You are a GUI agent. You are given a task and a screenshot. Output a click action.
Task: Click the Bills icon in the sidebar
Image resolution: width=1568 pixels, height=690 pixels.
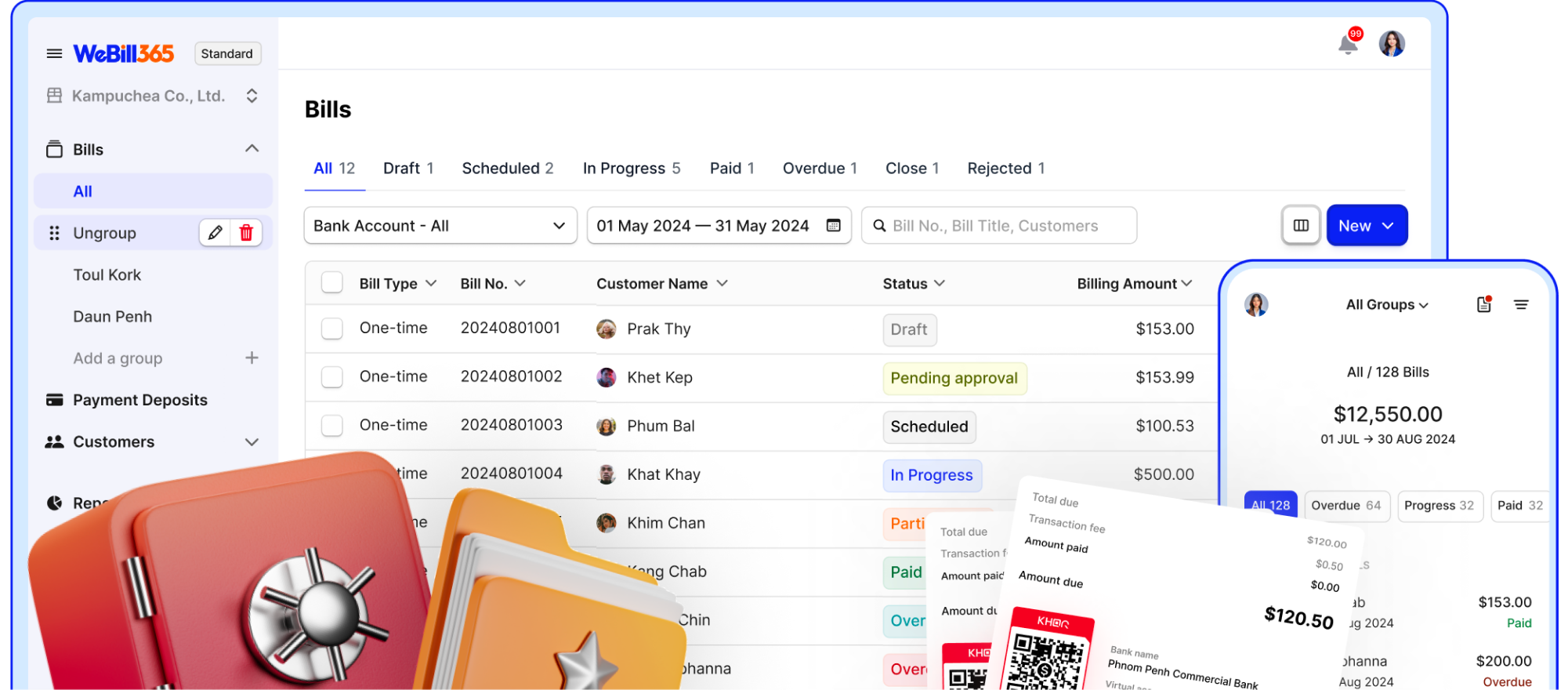(x=54, y=149)
